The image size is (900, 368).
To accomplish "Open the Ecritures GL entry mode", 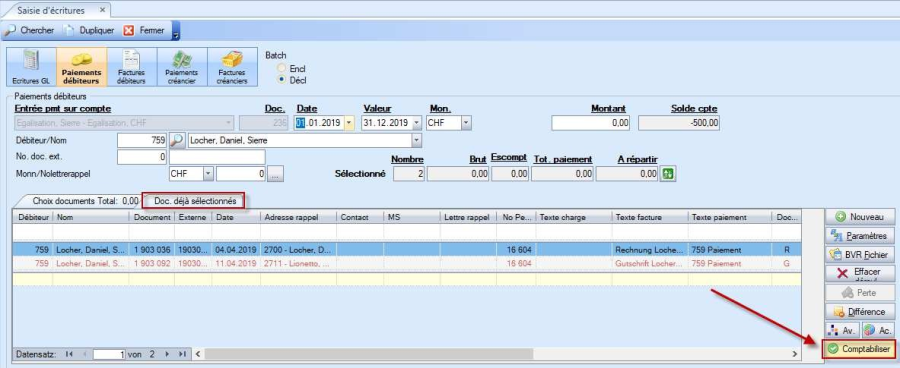I will tap(31, 67).
